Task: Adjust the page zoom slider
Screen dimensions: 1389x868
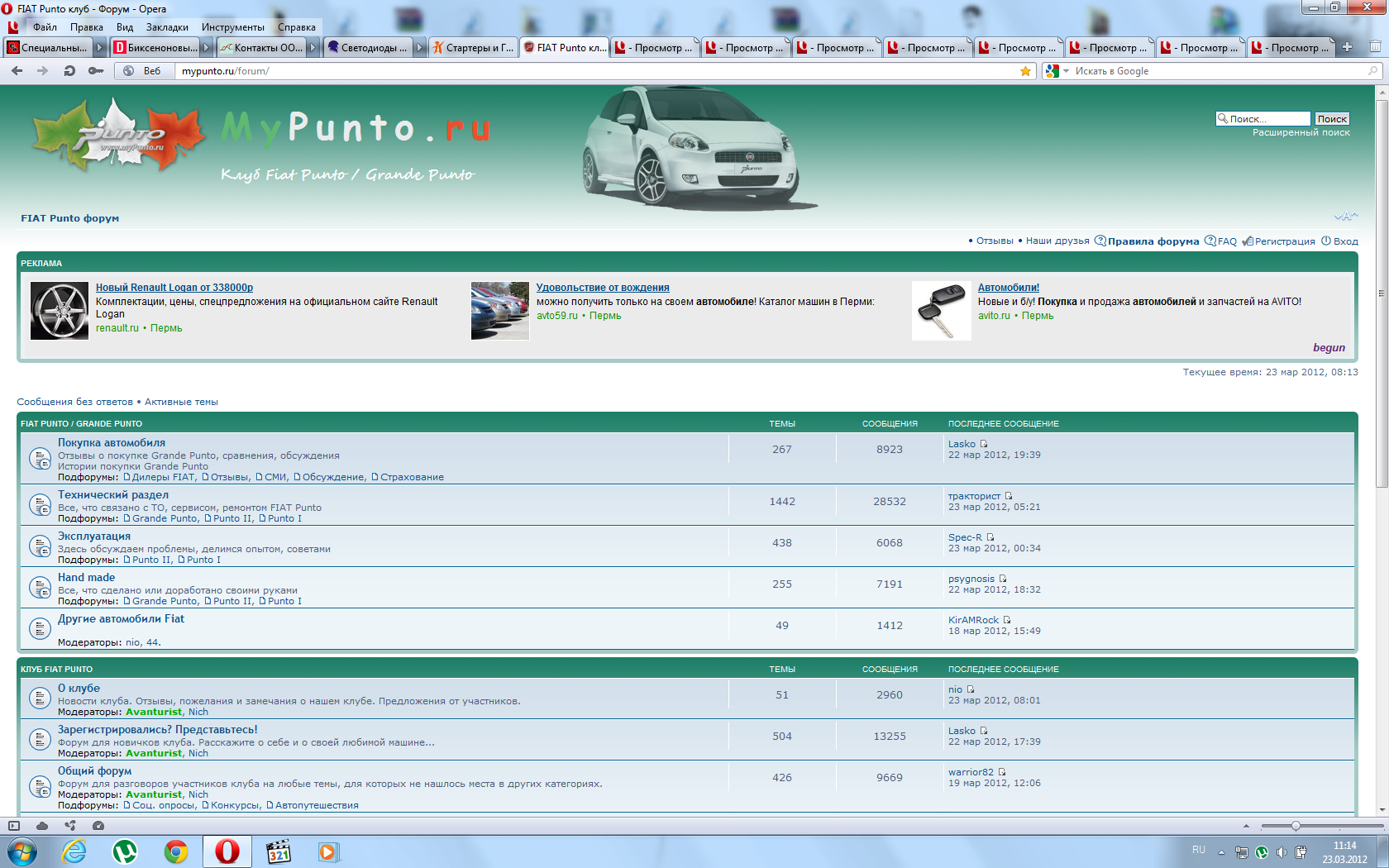Action: (1296, 826)
